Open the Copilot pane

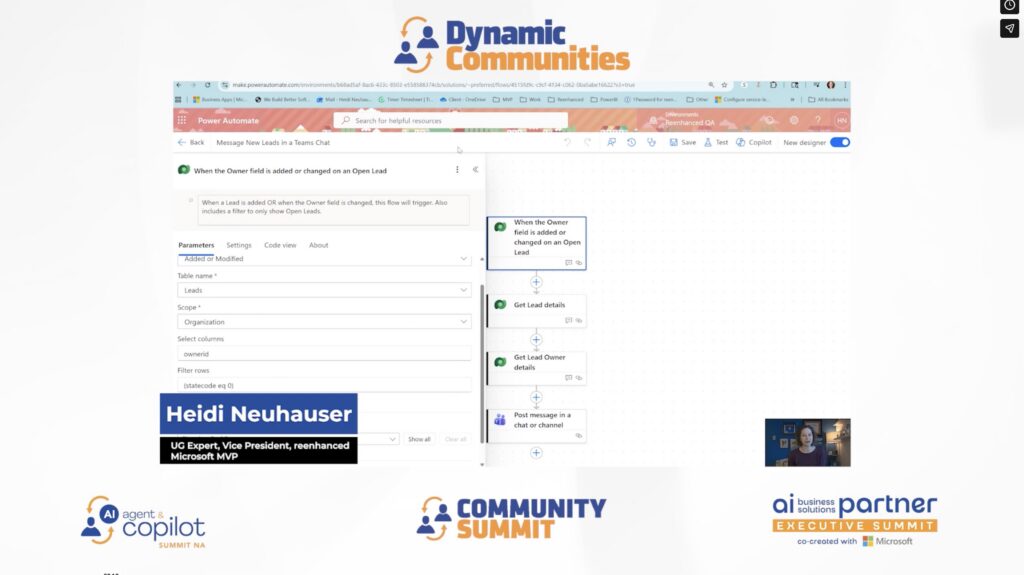point(754,142)
